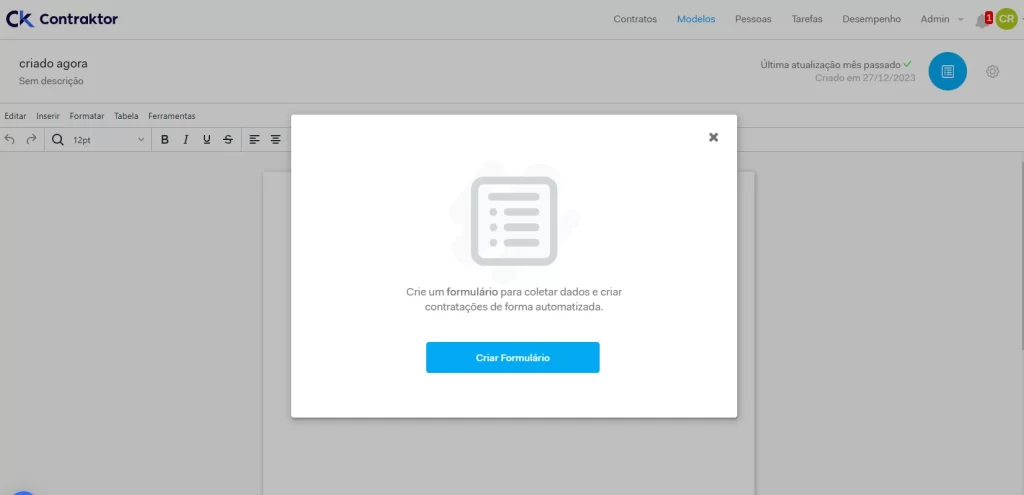Toggle bold formatting
The height and width of the screenshot is (495, 1024).
(165, 140)
